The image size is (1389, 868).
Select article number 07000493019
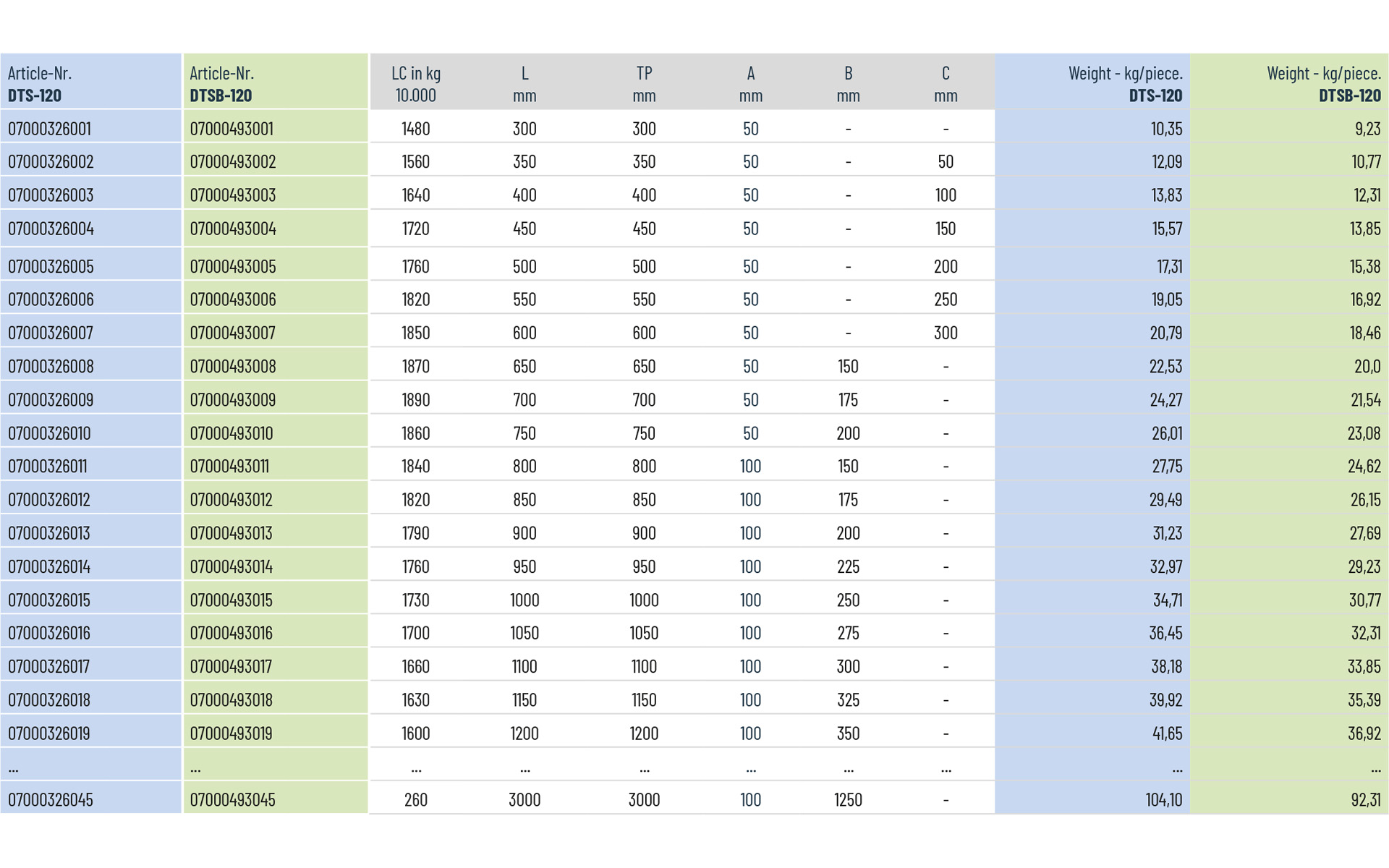click(x=231, y=733)
